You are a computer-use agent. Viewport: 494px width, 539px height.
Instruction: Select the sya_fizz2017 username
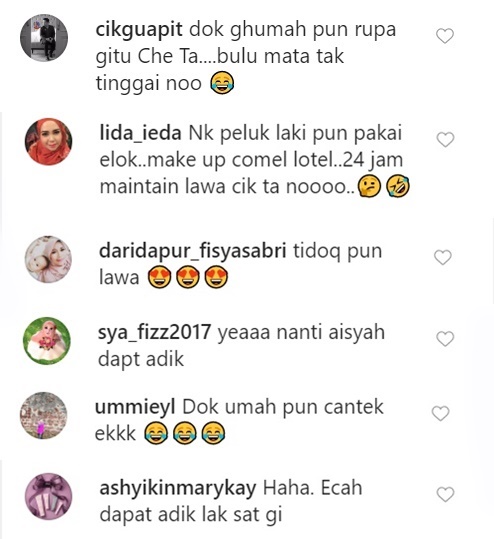click(154, 333)
